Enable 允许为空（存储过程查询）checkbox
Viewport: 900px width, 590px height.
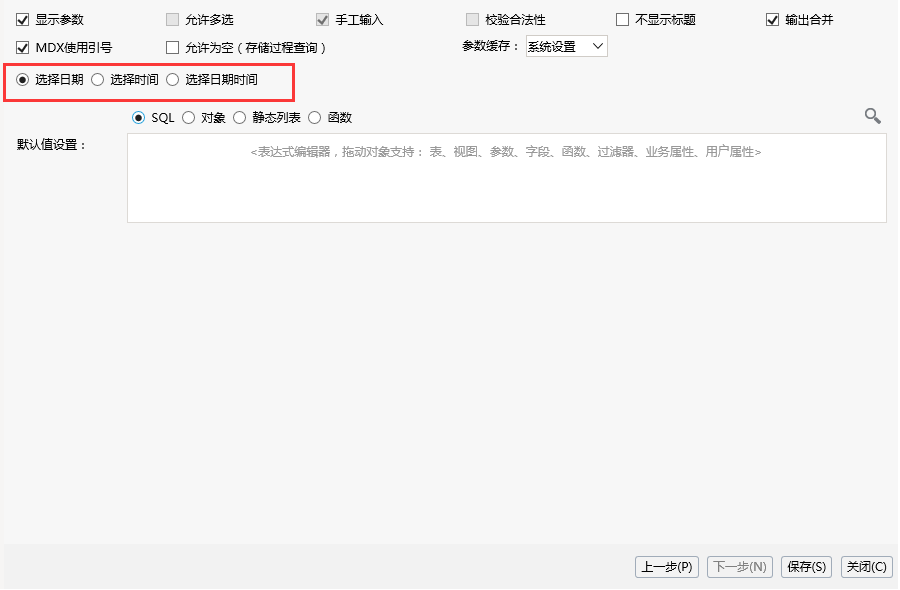click(172, 48)
